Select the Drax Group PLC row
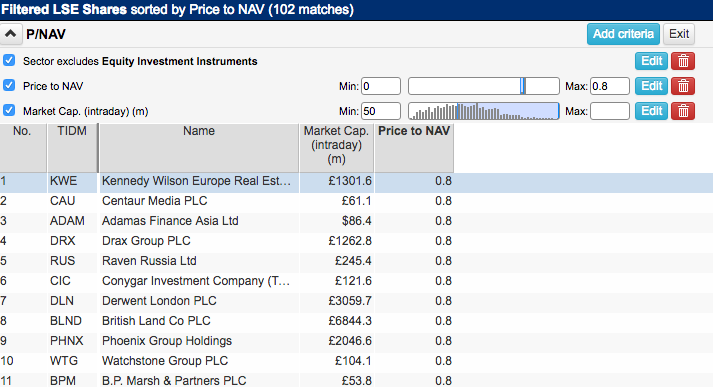 tap(227, 241)
